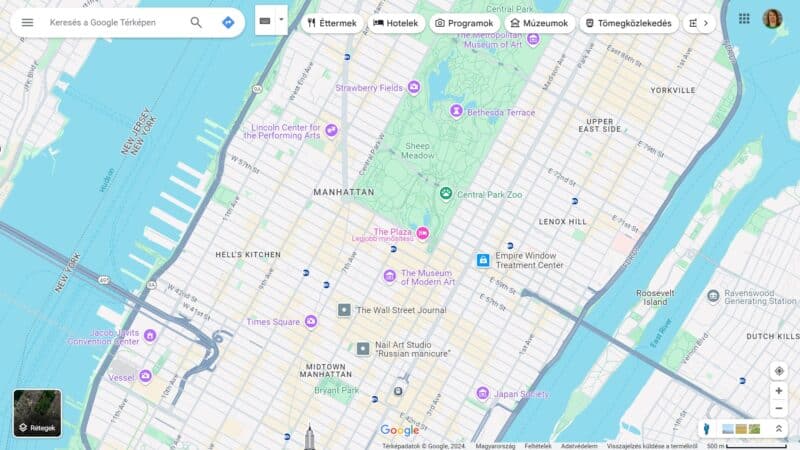The image size is (800, 450).
Task: Click the Tömegközlekedés chip
Action: [629, 23]
